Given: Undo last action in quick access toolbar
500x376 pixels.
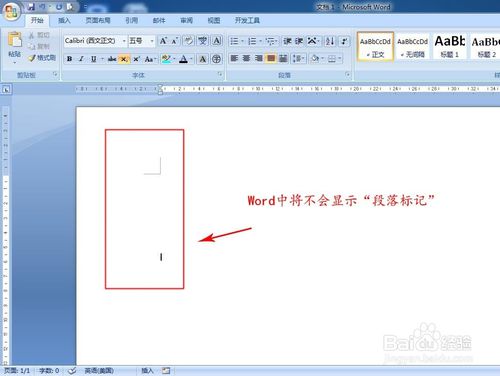Looking at the screenshot, I should point(43,7).
